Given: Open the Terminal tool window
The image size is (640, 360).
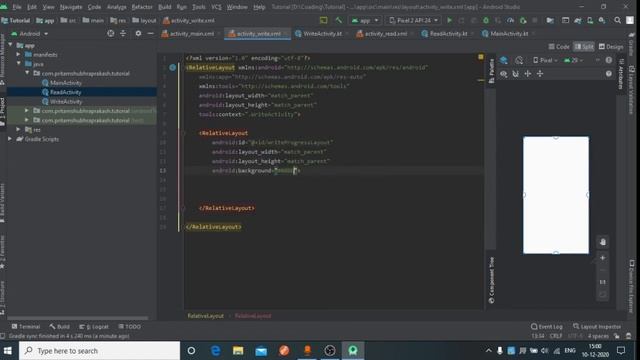Looking at the screenshot, I should pyautogui.click(x=26, y=327).
